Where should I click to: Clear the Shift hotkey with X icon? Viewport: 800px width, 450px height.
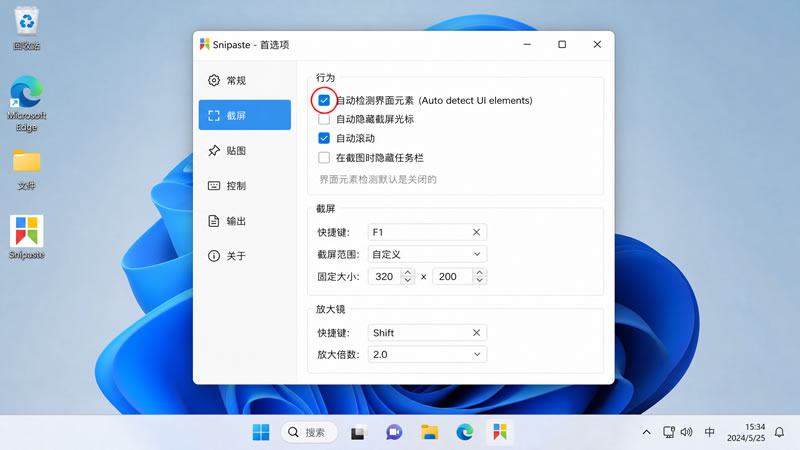point(477,333)
